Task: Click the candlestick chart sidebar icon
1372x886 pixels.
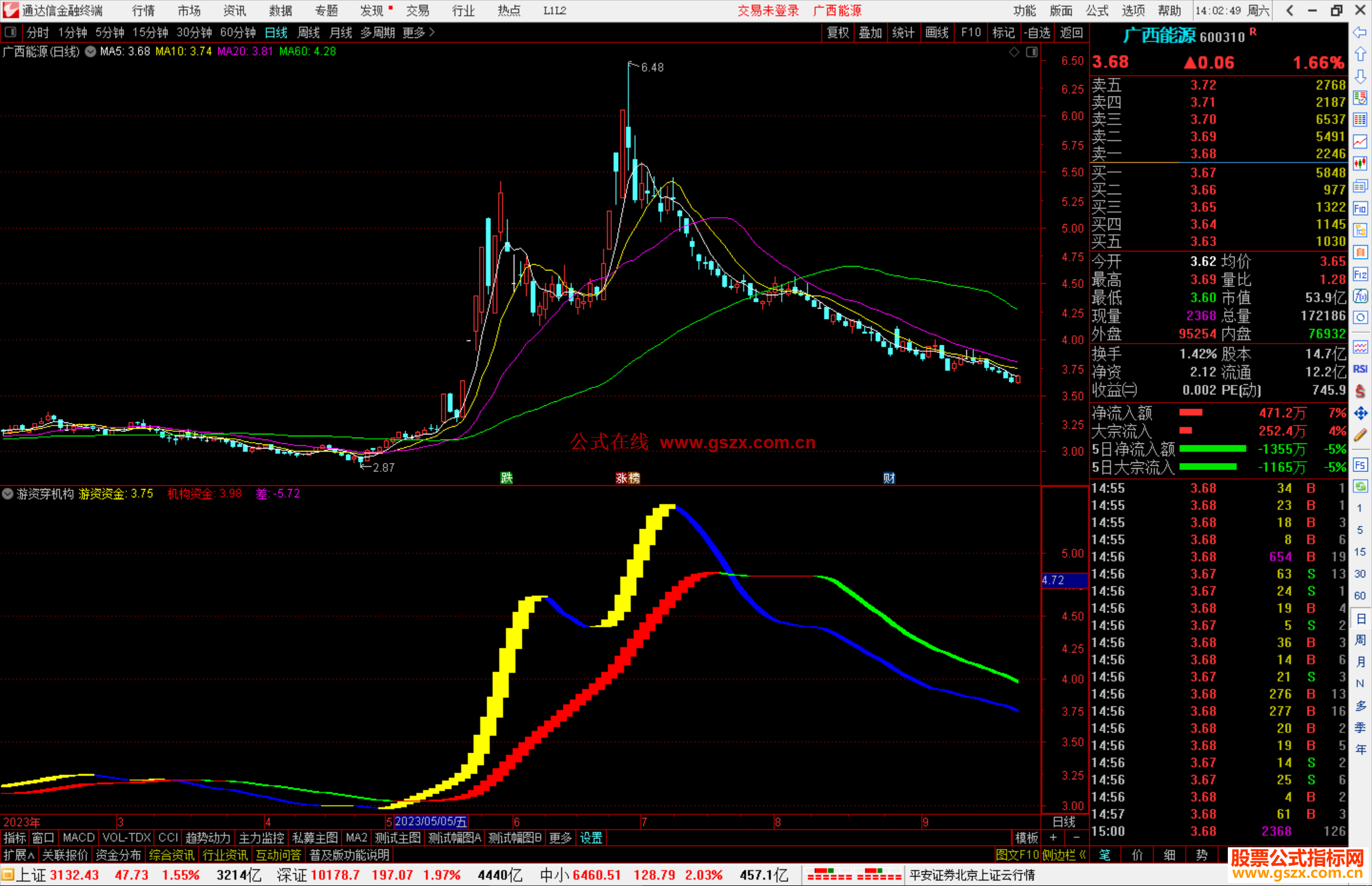Action: pyautogui.click(x=1360, y=164)
